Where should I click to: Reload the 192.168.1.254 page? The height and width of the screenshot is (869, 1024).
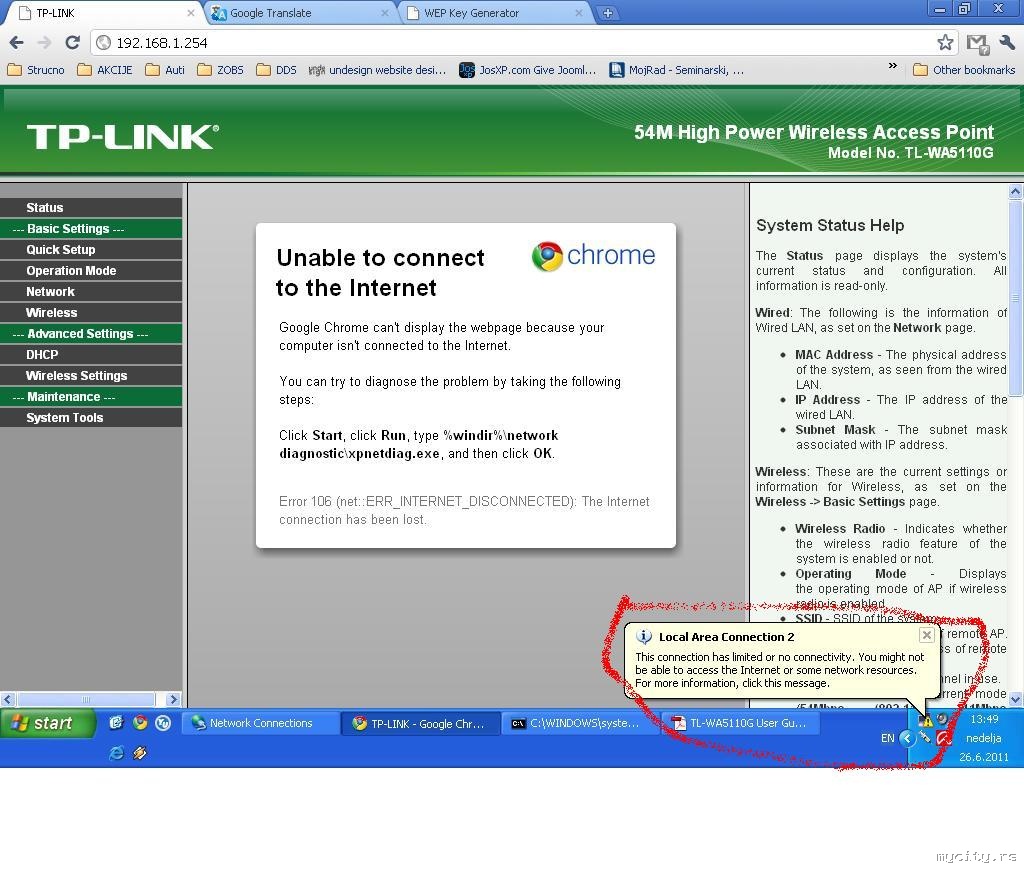(x=72, y=42)
